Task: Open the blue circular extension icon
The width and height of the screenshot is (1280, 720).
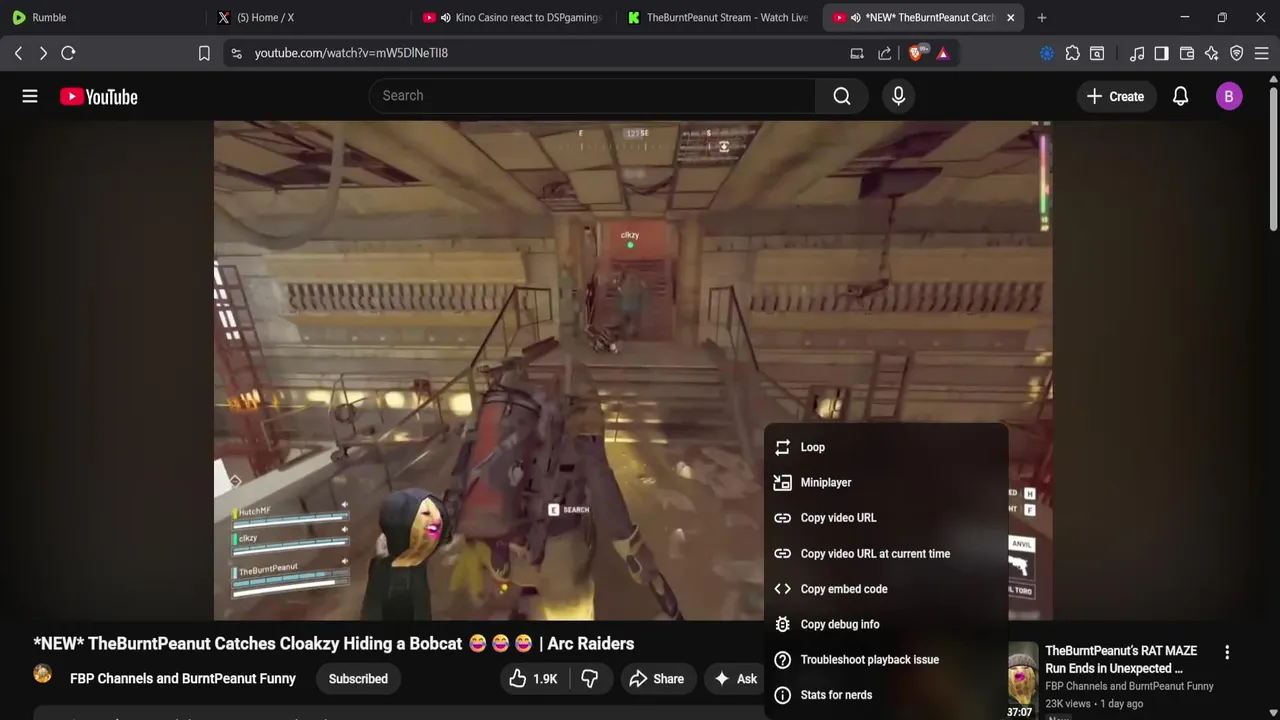Action: [x=1047, y=53]
